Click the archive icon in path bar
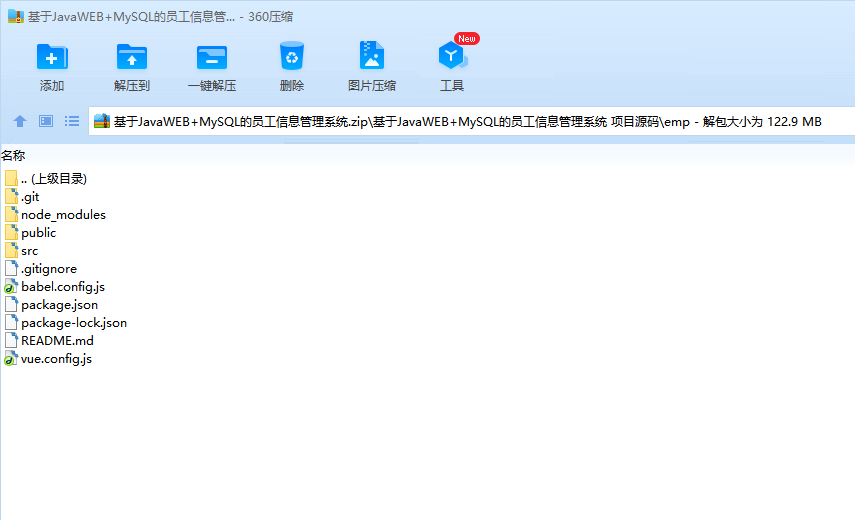Screen dimensions: 855x520 [102, 121]
